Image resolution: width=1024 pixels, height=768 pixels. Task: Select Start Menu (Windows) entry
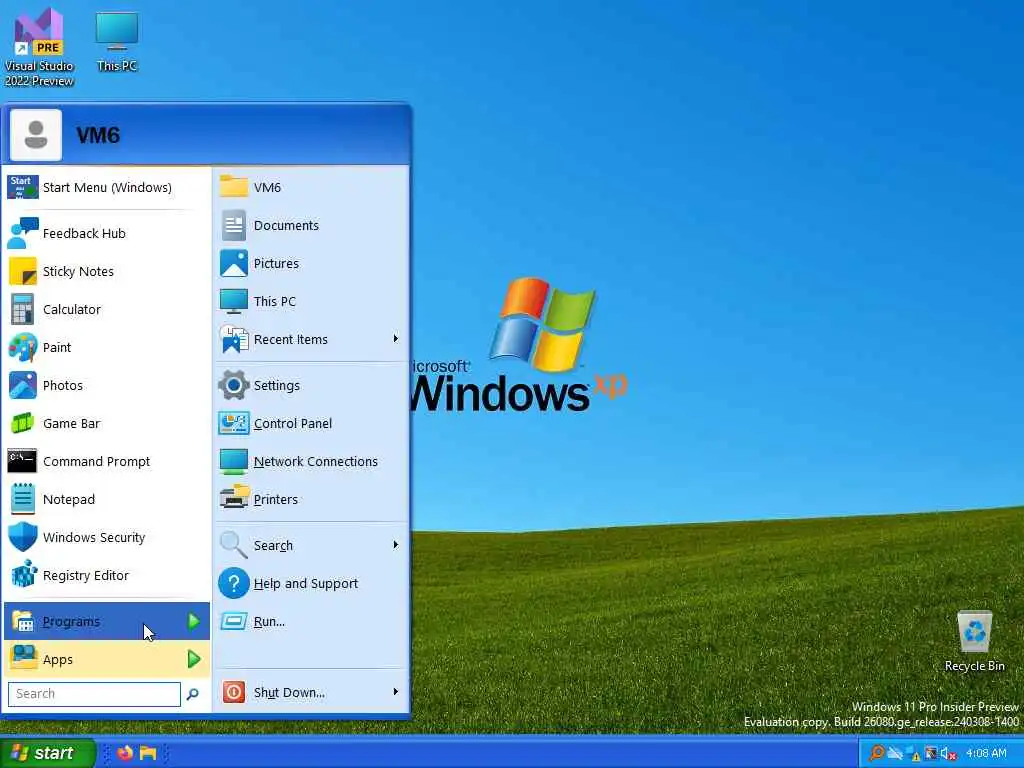(106, 187)
